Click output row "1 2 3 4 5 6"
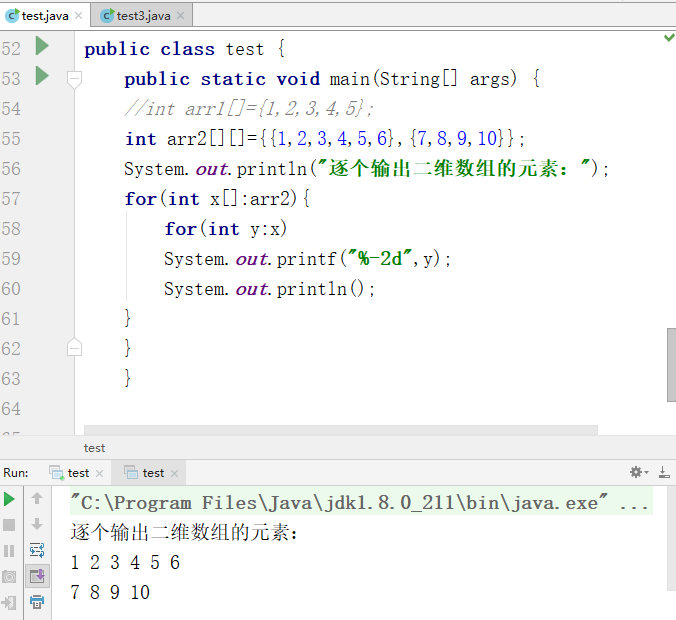 tap(125, 562)
